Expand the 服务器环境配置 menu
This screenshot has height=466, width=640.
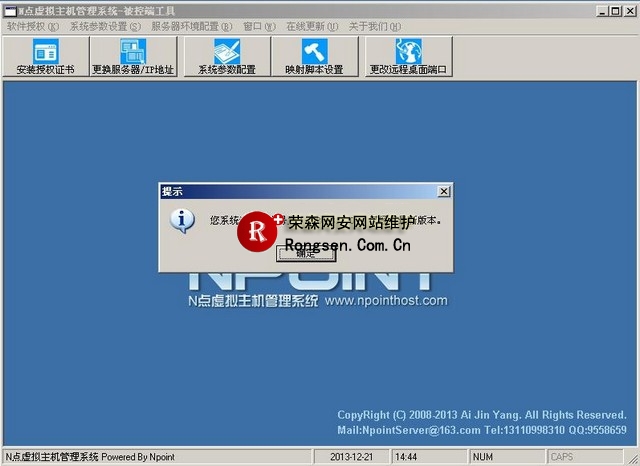pos(192,26)
